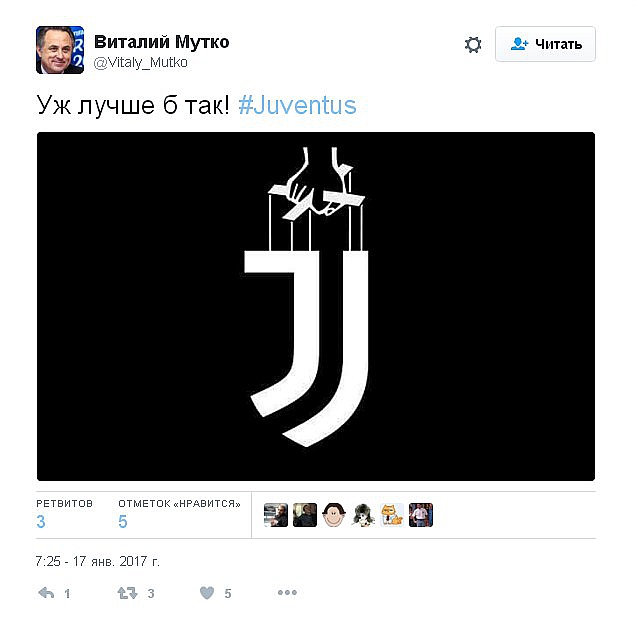Open the gear settings dropdown

tap(473, 44)
